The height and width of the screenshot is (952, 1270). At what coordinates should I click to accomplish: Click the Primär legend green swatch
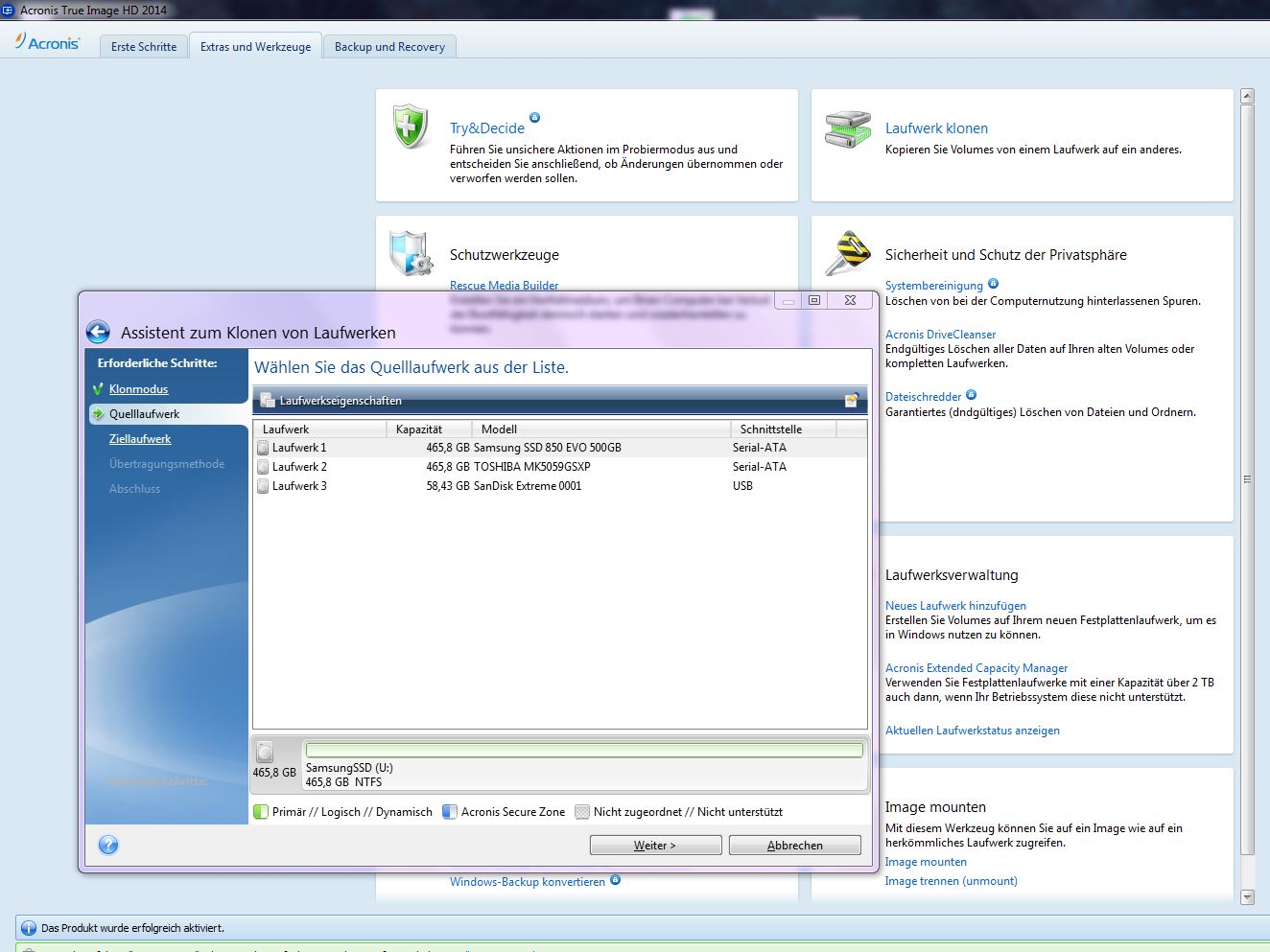(x=261, y=812)
